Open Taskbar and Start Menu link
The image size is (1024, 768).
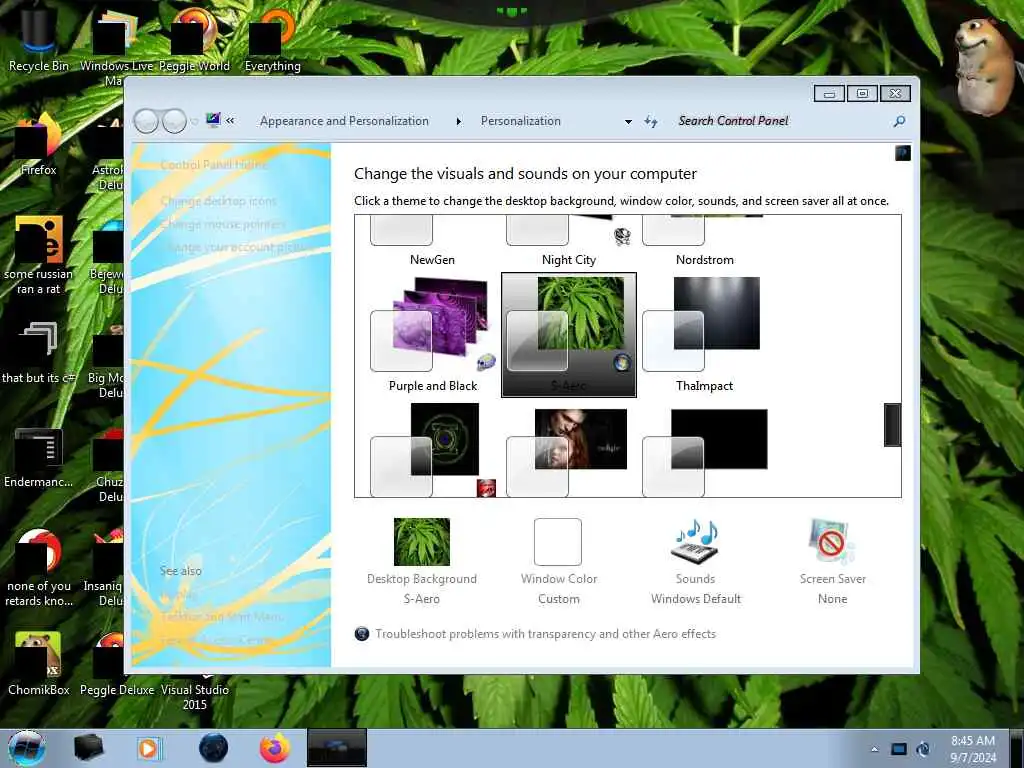(x=221, y=616)
